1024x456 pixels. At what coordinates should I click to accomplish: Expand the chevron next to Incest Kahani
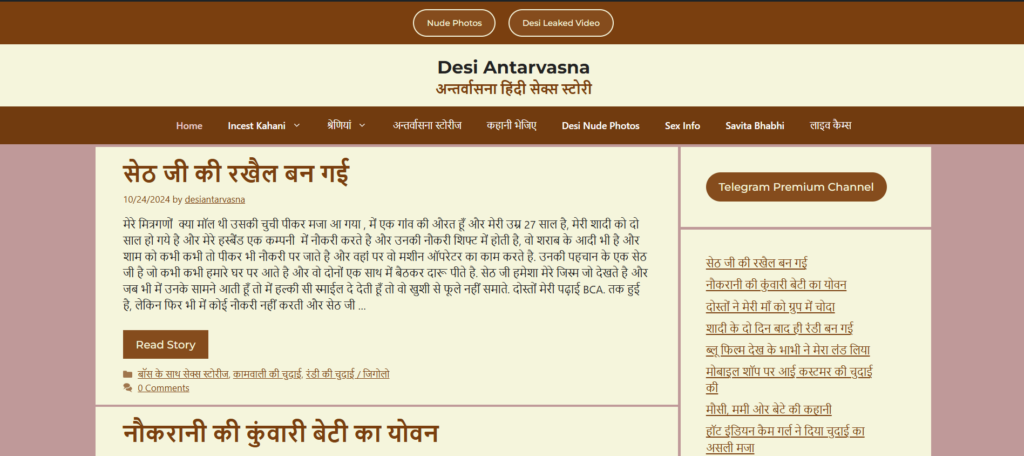point(296,126)
